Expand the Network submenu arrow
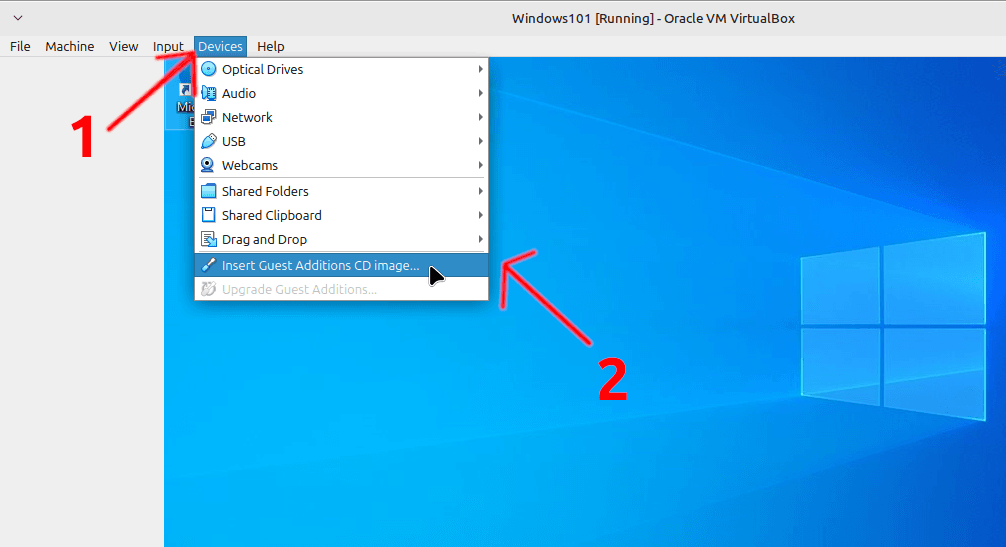This screenshot has height=547, width=1006. coord(480,117)
